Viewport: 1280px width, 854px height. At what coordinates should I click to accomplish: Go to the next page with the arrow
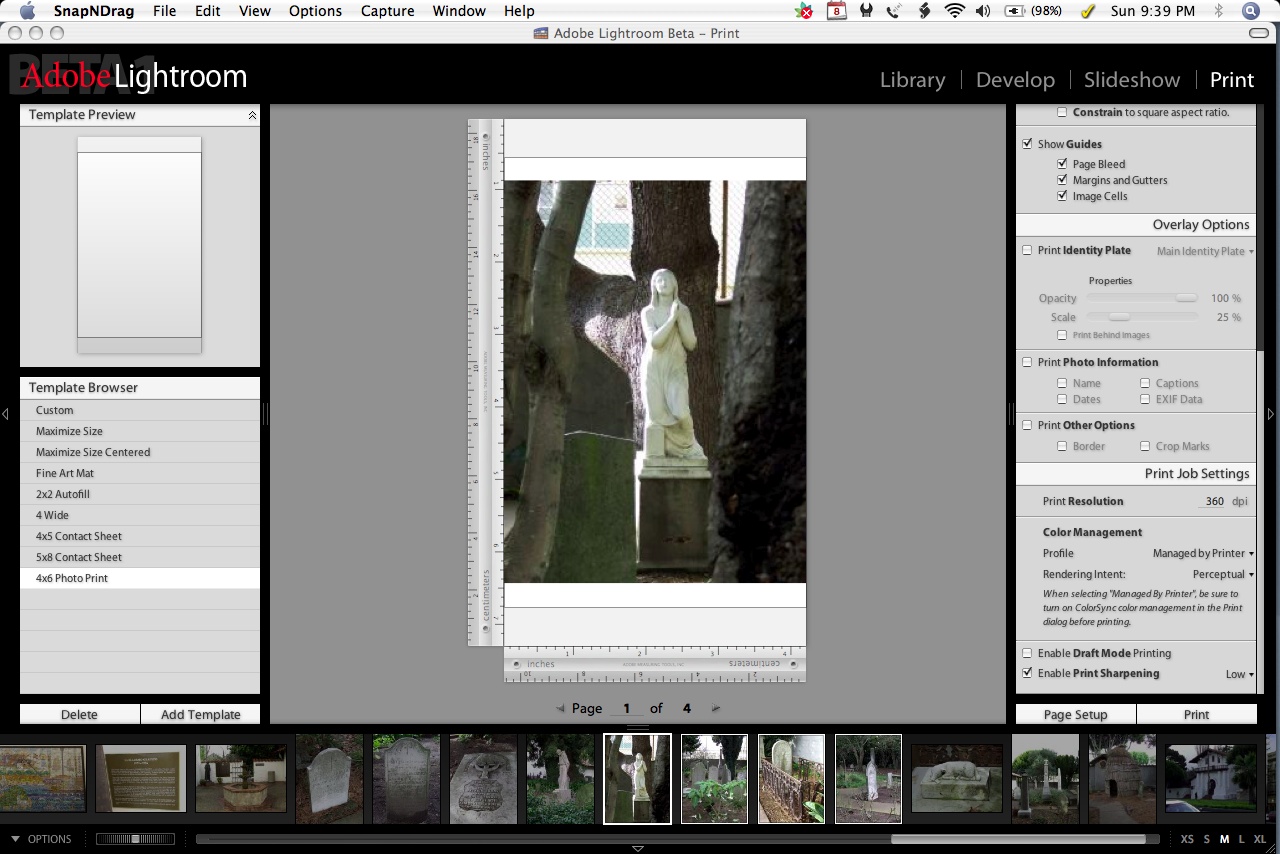pyautogui.click(x=715, y=708)
